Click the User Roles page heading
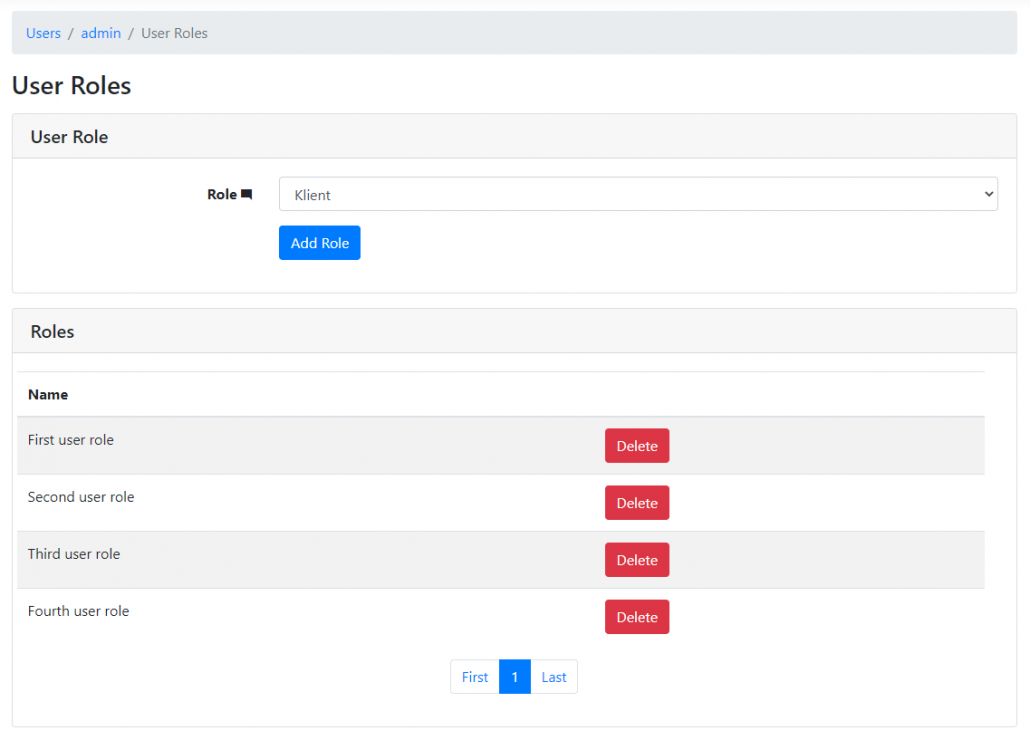 coord(71,86)
